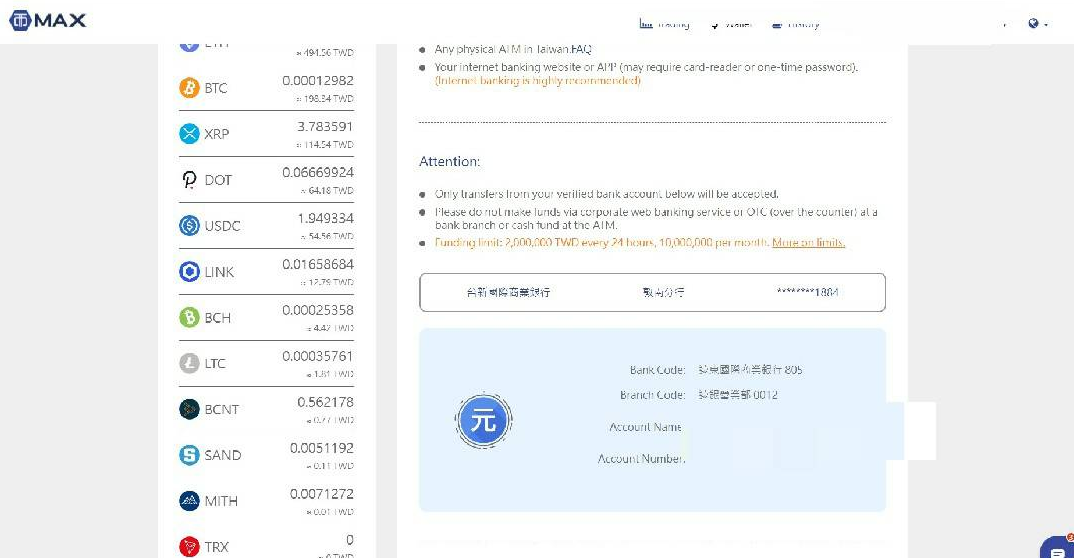Image resolution: width=1074 pixels, height=558 pixels.
Task: Select the SAND wallet label
Action: coord(223,455)
